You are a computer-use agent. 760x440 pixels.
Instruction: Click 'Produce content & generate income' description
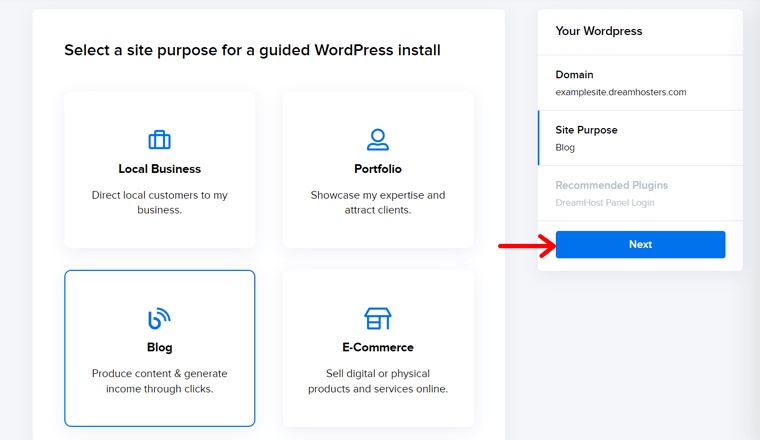coord(159,381)
